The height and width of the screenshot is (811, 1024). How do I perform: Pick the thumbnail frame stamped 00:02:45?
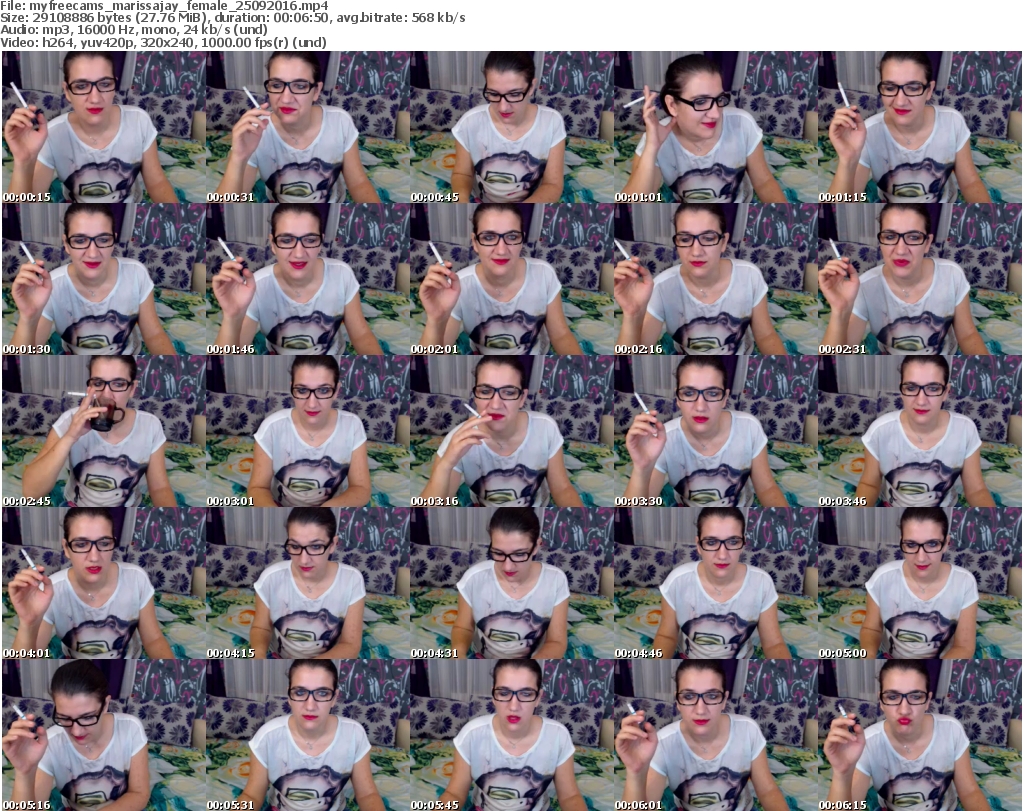tap(104, 431)
